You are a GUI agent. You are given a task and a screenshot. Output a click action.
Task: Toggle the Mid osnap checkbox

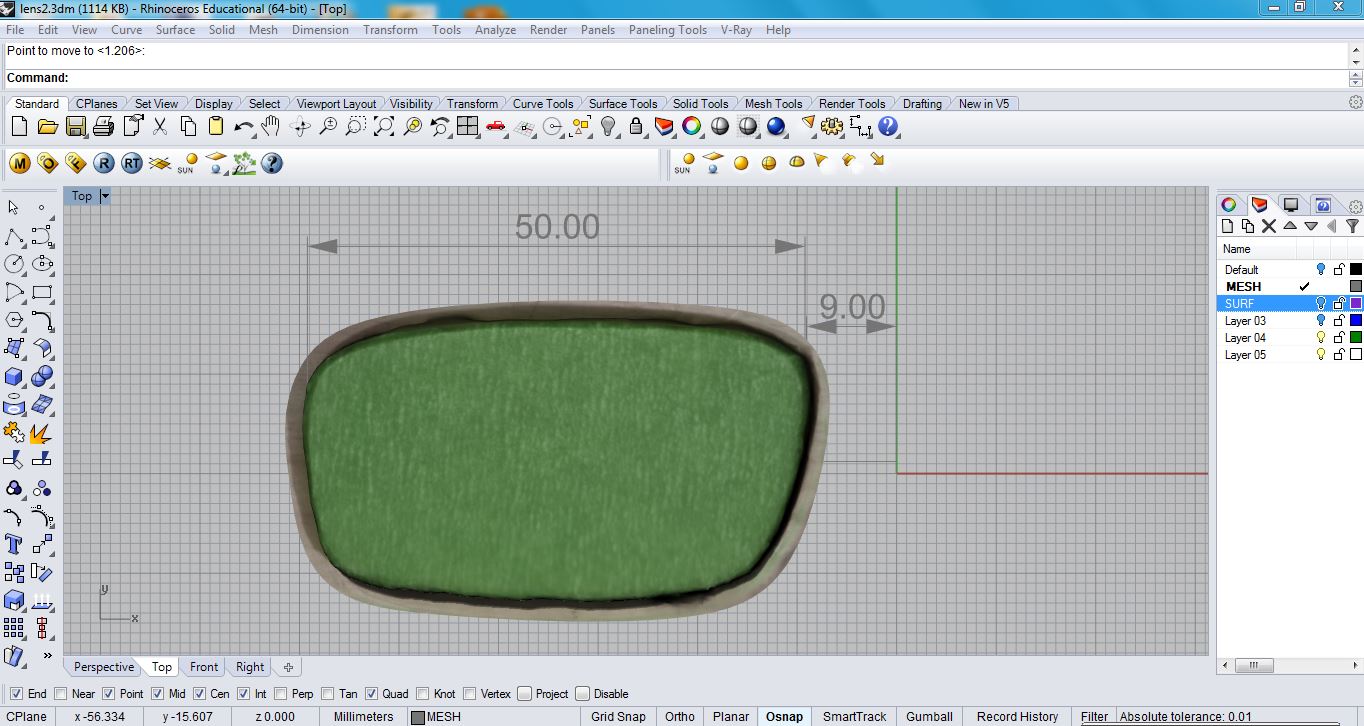(x=157, y=693)
